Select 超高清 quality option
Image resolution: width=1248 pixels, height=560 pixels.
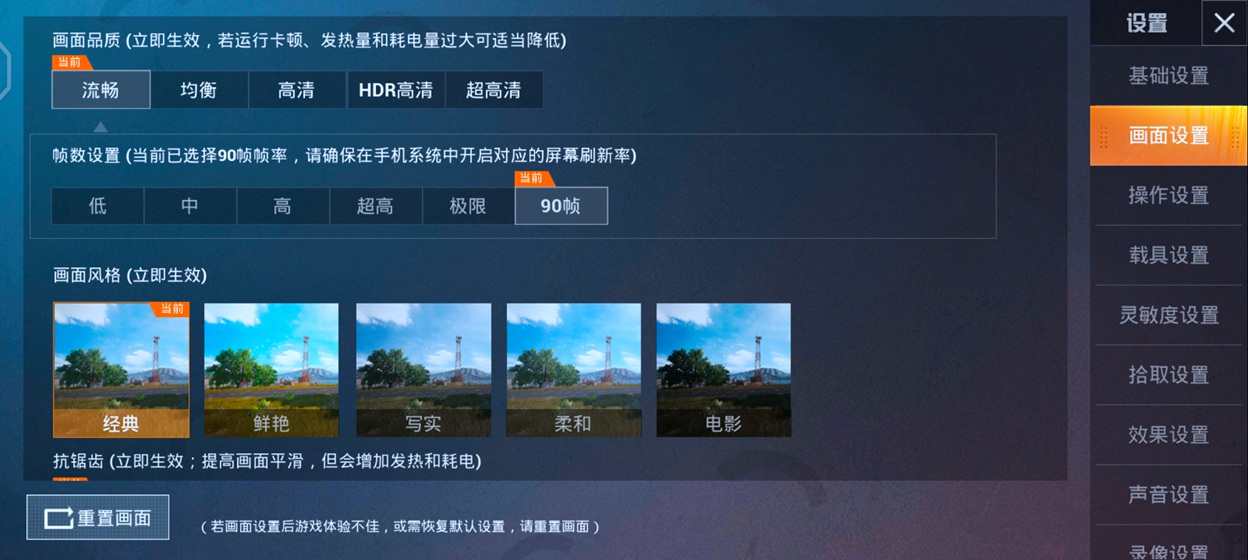(x=494, y=90)
